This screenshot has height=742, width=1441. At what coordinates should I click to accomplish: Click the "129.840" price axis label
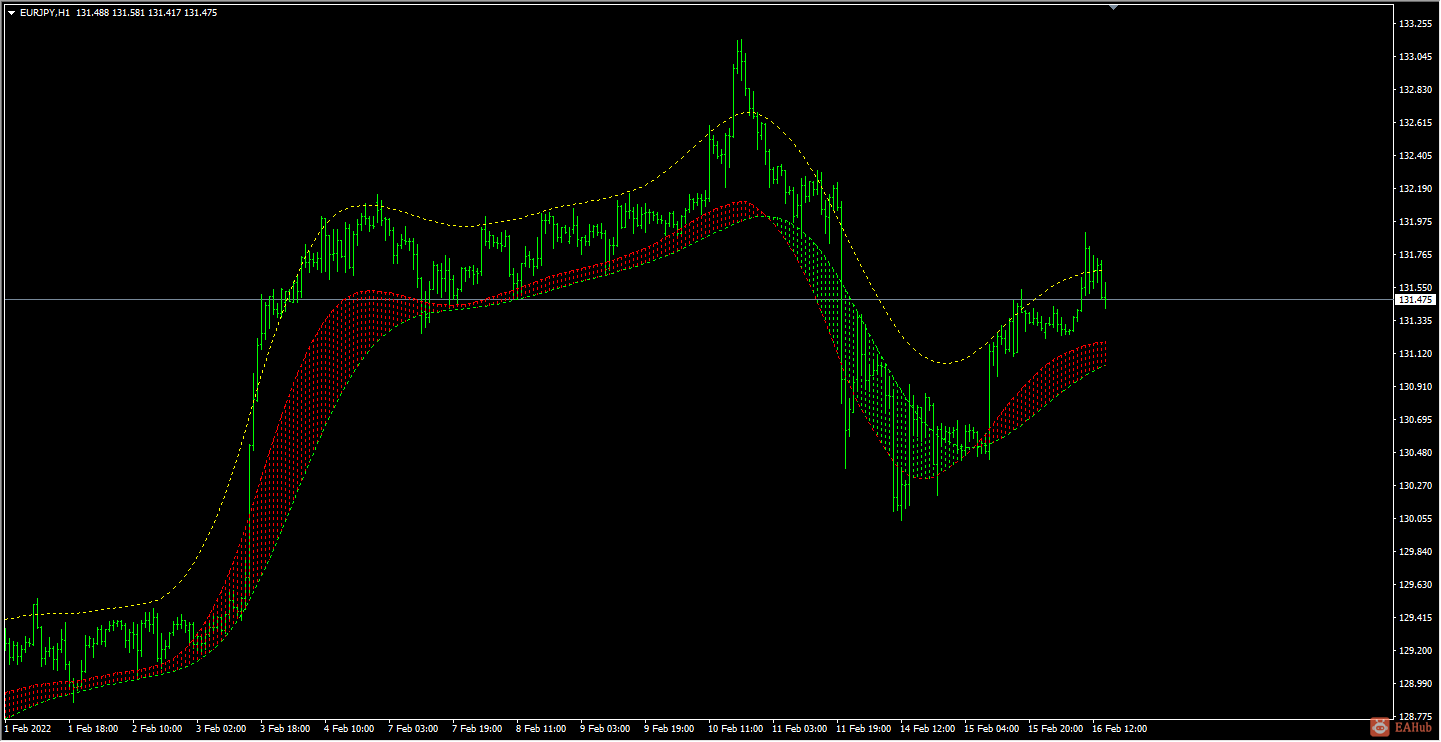click(x=1416, y=552)
